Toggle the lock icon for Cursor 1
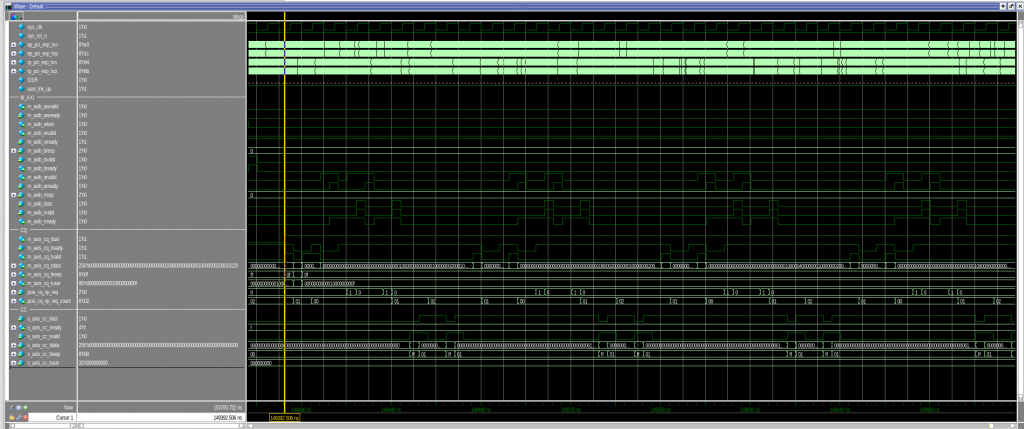The height and width of the screenshot is (429, 1024). 12,416
